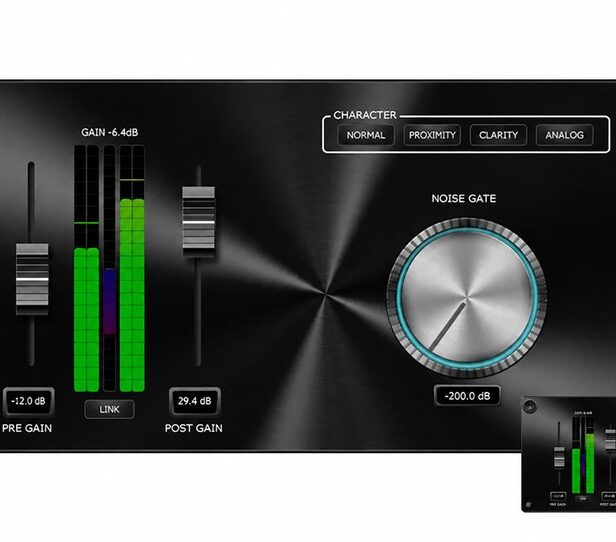The width and height of the screenshot is (616, 542).
Task: Select the PROXIMITY character mode
Action: point(432,135)
